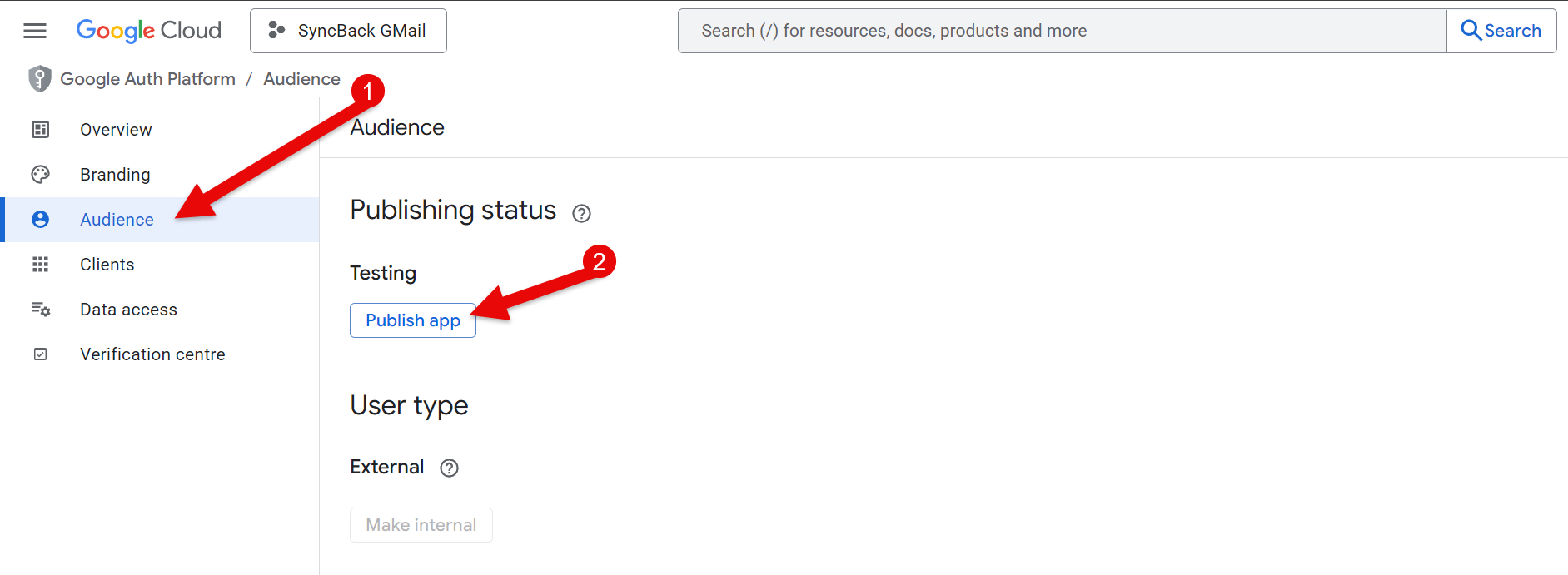Viewport: 1568px width, 575px height.
Task: Click the Publish app button
Action: coord(412,320)
